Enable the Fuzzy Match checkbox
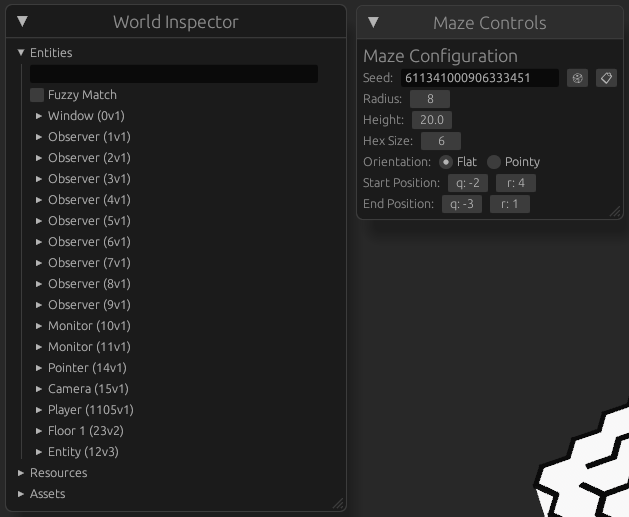This screenshot has height=517, width=629. [37, 95]
